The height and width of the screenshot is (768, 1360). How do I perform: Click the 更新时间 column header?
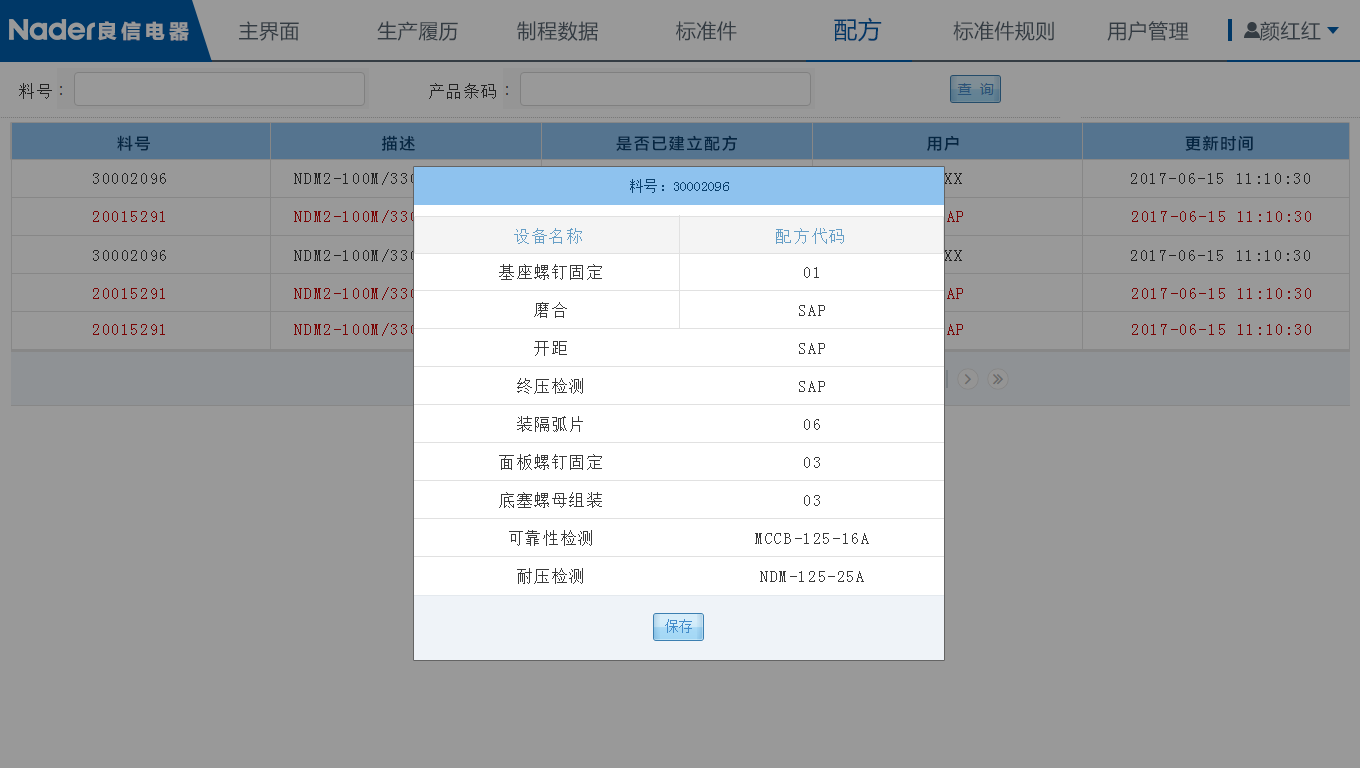point(1216,141)
